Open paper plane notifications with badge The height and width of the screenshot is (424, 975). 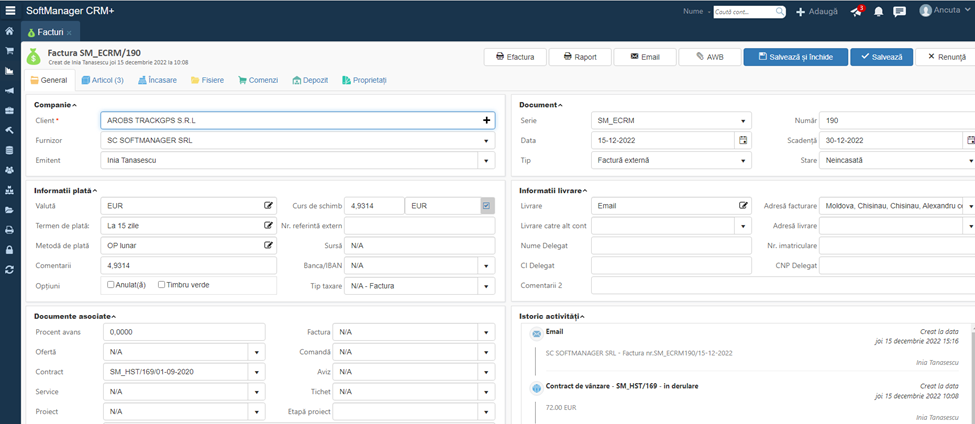[x=857, y=11]
